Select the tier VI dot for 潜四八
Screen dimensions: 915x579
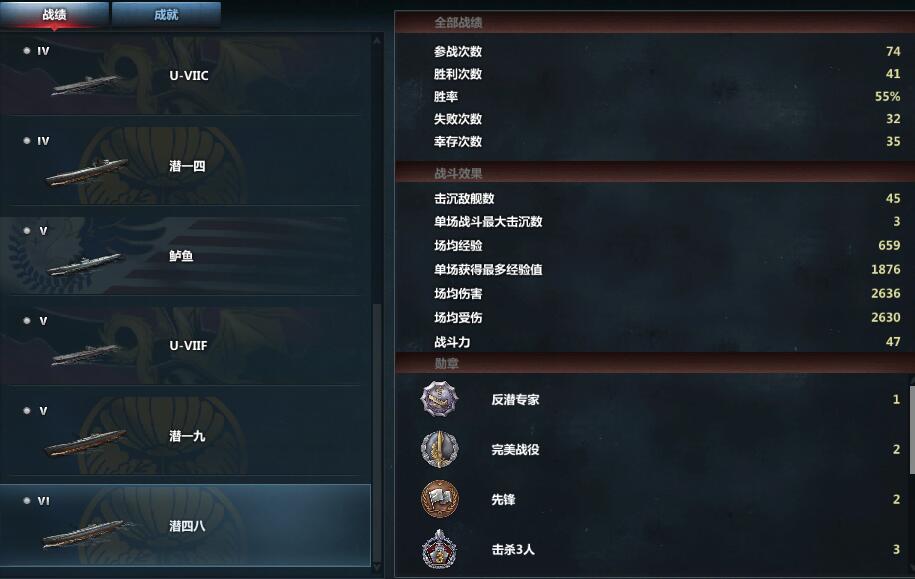click(x=27, y=500)
